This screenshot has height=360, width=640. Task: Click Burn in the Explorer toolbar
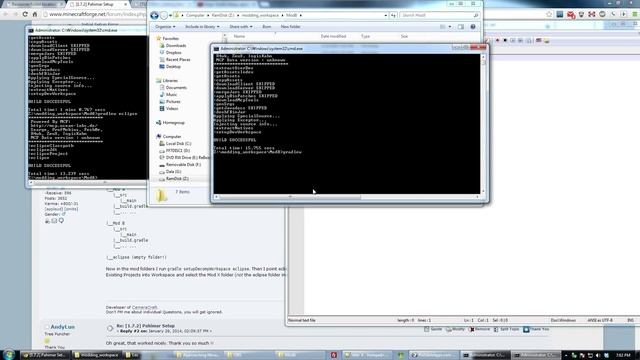[267, 27]
